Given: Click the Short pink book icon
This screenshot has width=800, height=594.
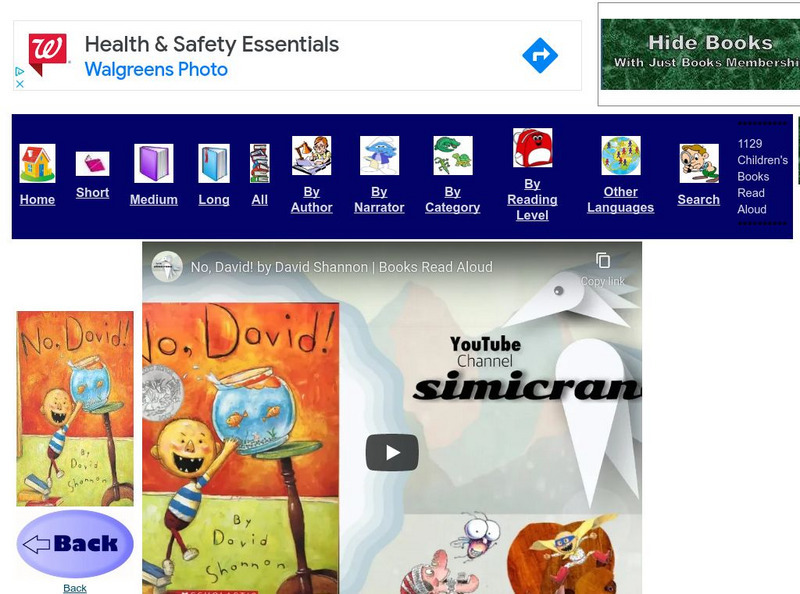Looking at the screenshot, I should (x=92, y=164).
